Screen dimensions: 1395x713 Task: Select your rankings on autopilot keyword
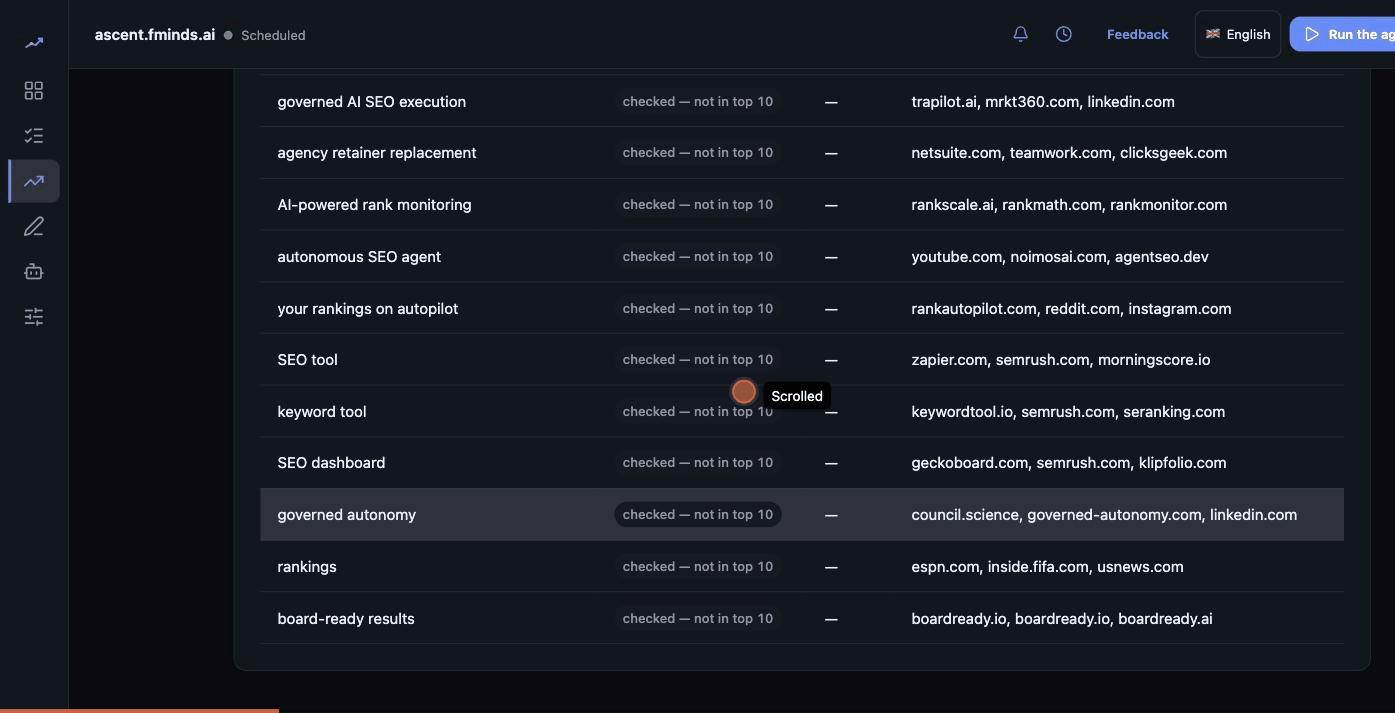(368, 309)
